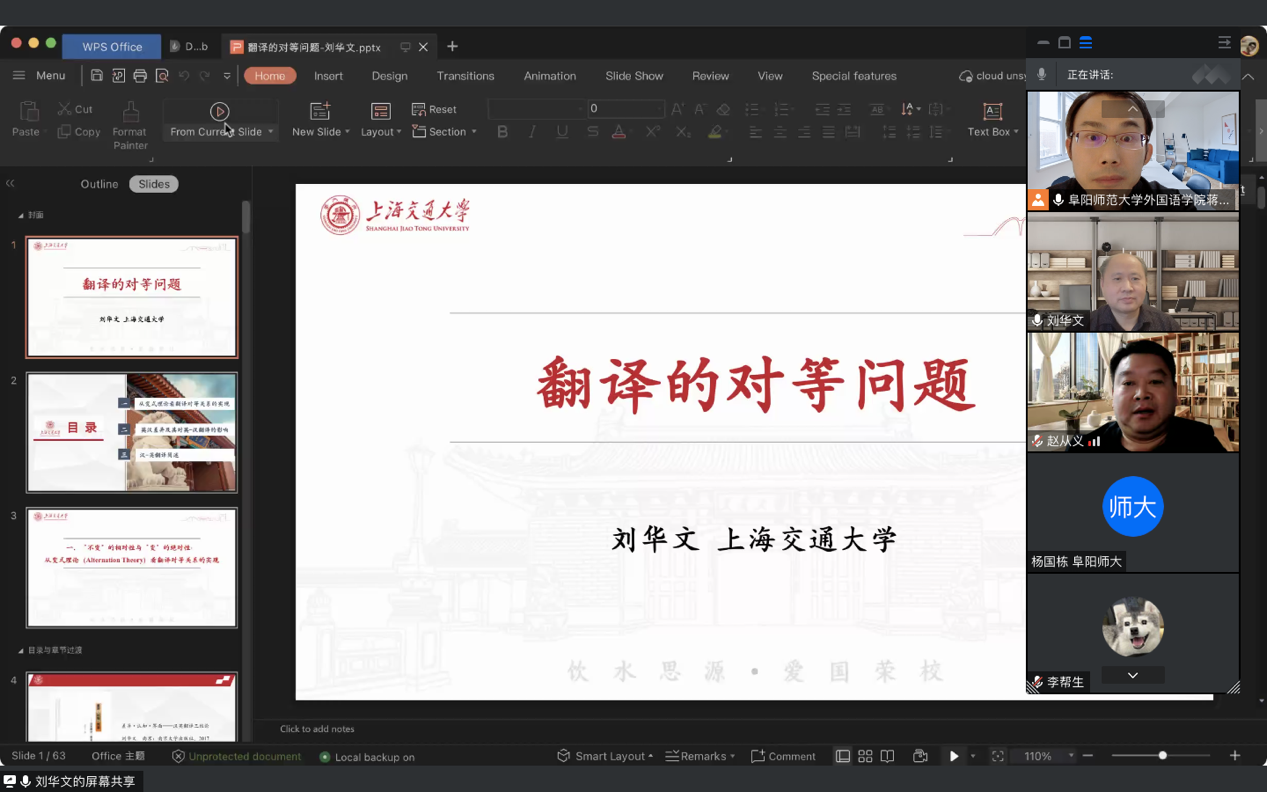Start slideshow from current slide
The height and width of the screenshot is (792, 1267).
220,112
